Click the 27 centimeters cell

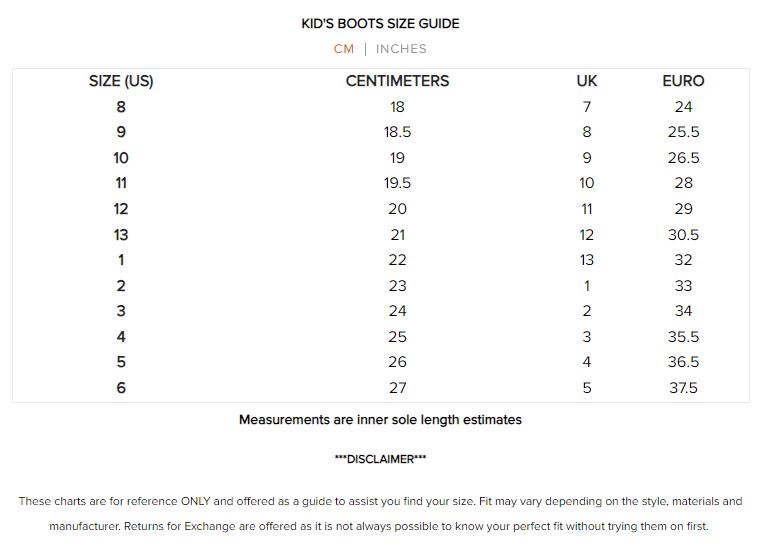[x=397, y=388]
